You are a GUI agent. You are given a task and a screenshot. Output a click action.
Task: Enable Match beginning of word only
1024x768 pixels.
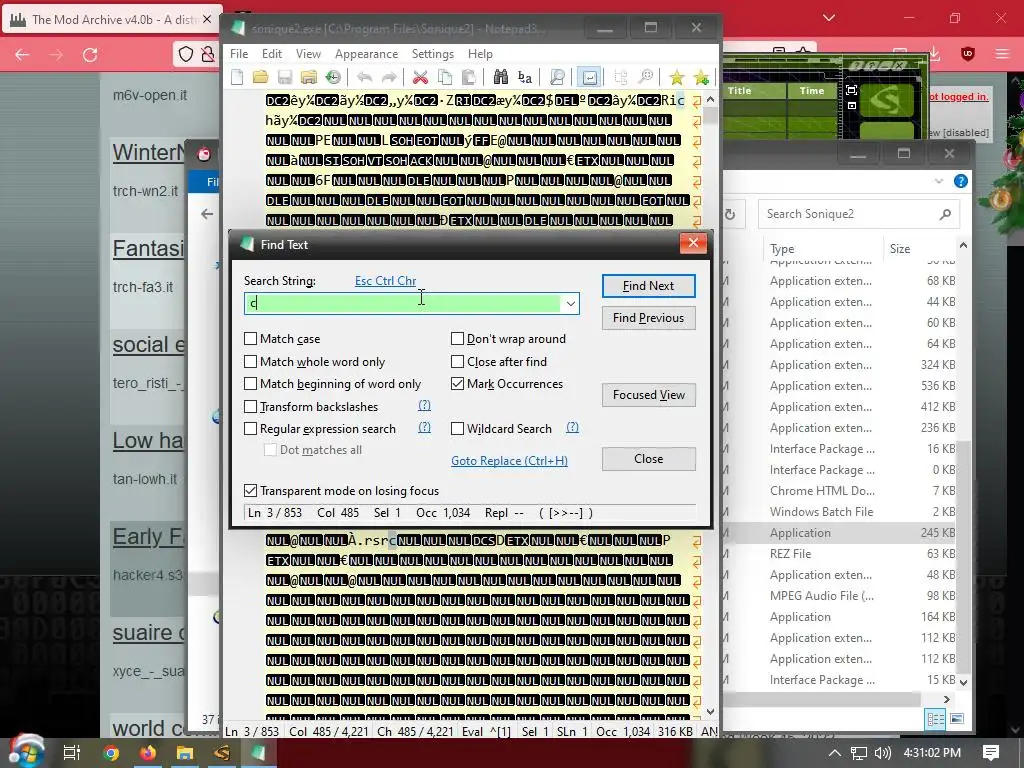(x=250, y=383)
